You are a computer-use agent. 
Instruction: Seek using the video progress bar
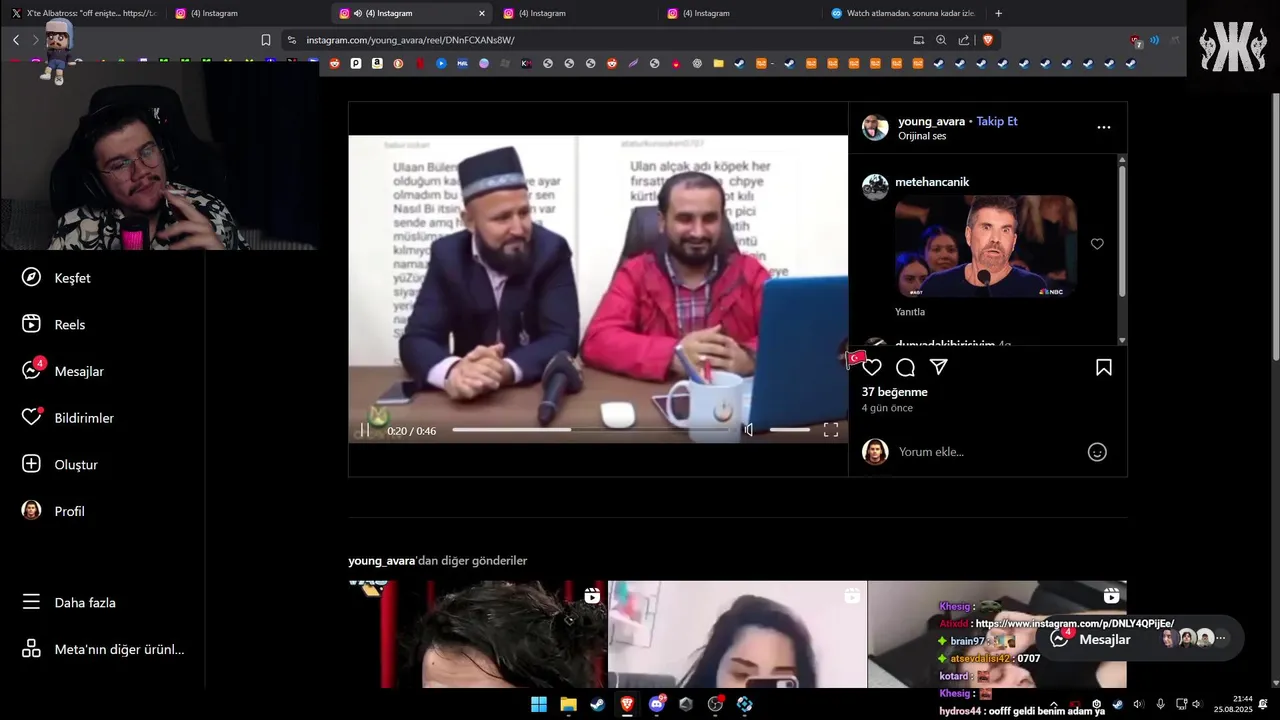pyautogui.click(x=592, y=430)
